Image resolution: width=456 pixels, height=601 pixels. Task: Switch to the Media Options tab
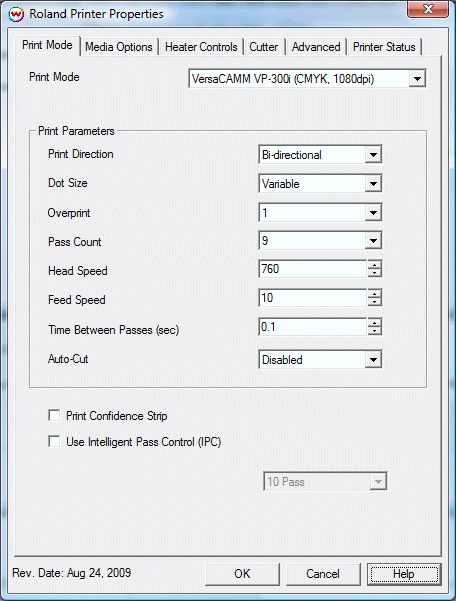click(x=119, y=47)
